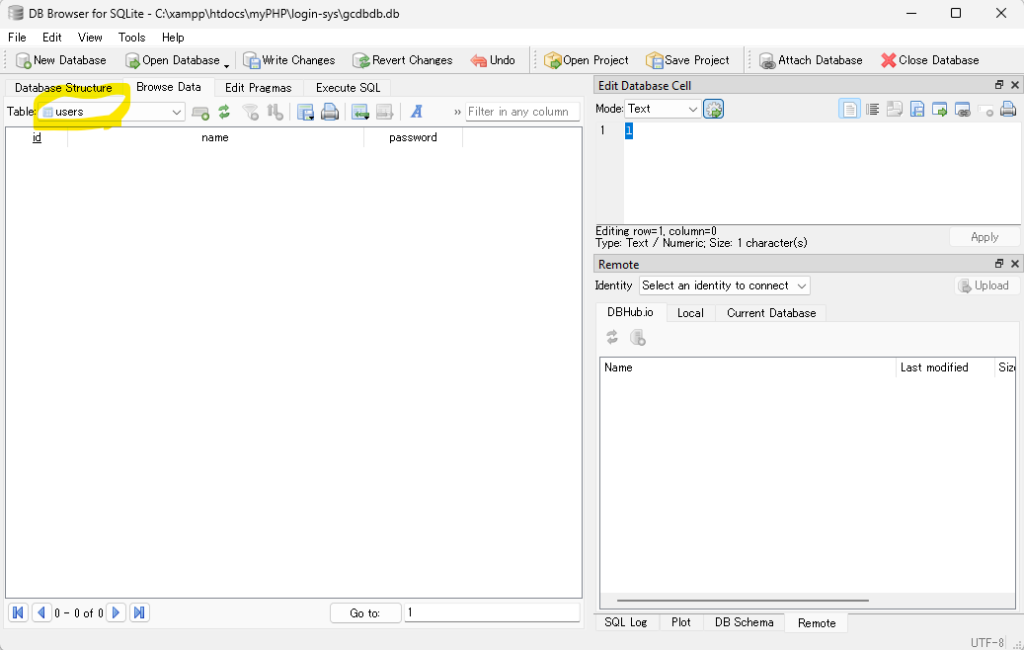
Task: Click Write Changes in the toolbar
Action: pyautogui.click(x=288, y=60)
